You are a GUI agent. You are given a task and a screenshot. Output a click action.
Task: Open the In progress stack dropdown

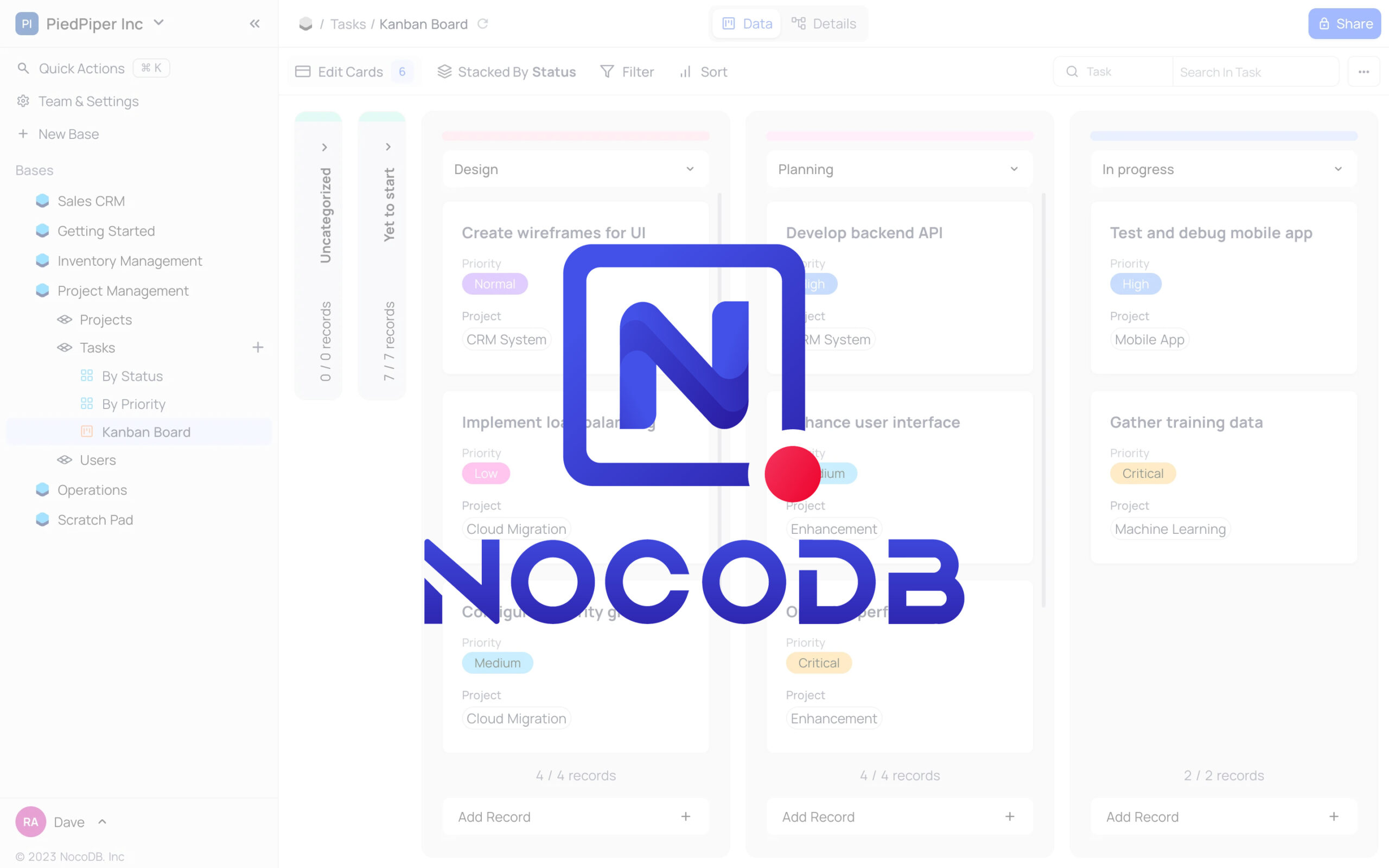point(1339,169)
